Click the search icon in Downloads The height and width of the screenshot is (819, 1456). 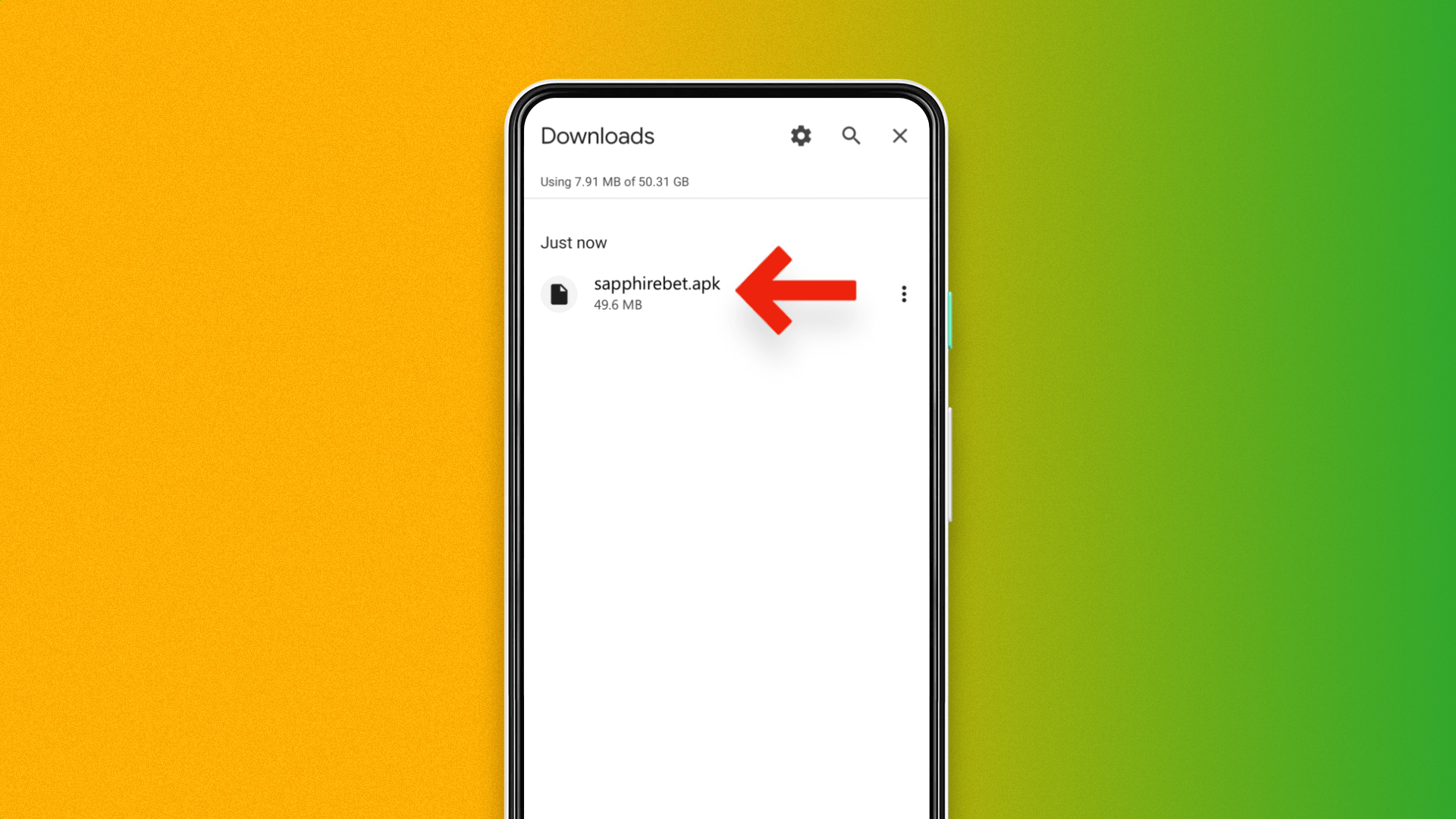[850, 135]
